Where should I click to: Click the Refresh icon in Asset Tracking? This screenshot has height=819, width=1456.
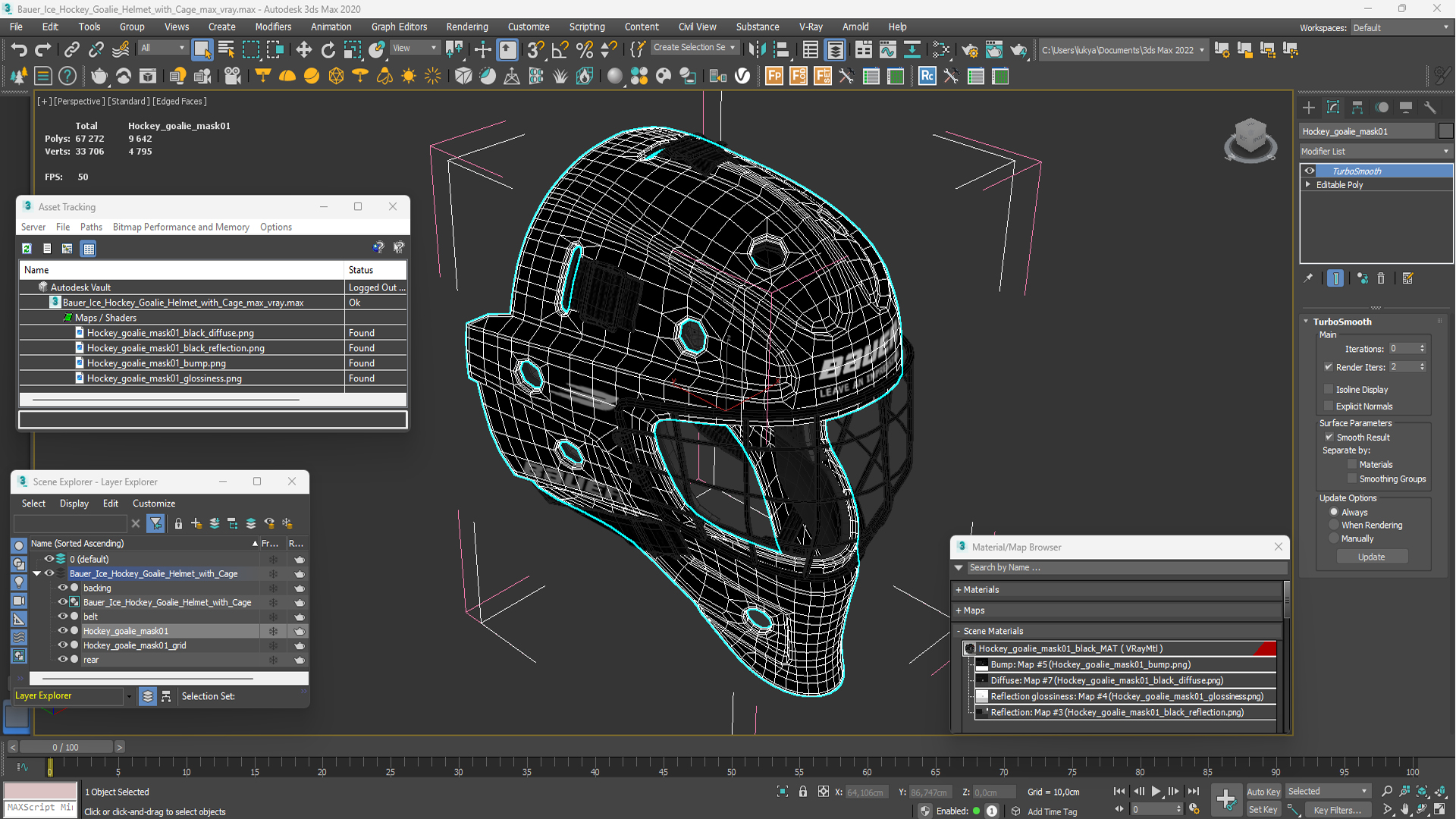pyautogui.click(x=27, y=248)
